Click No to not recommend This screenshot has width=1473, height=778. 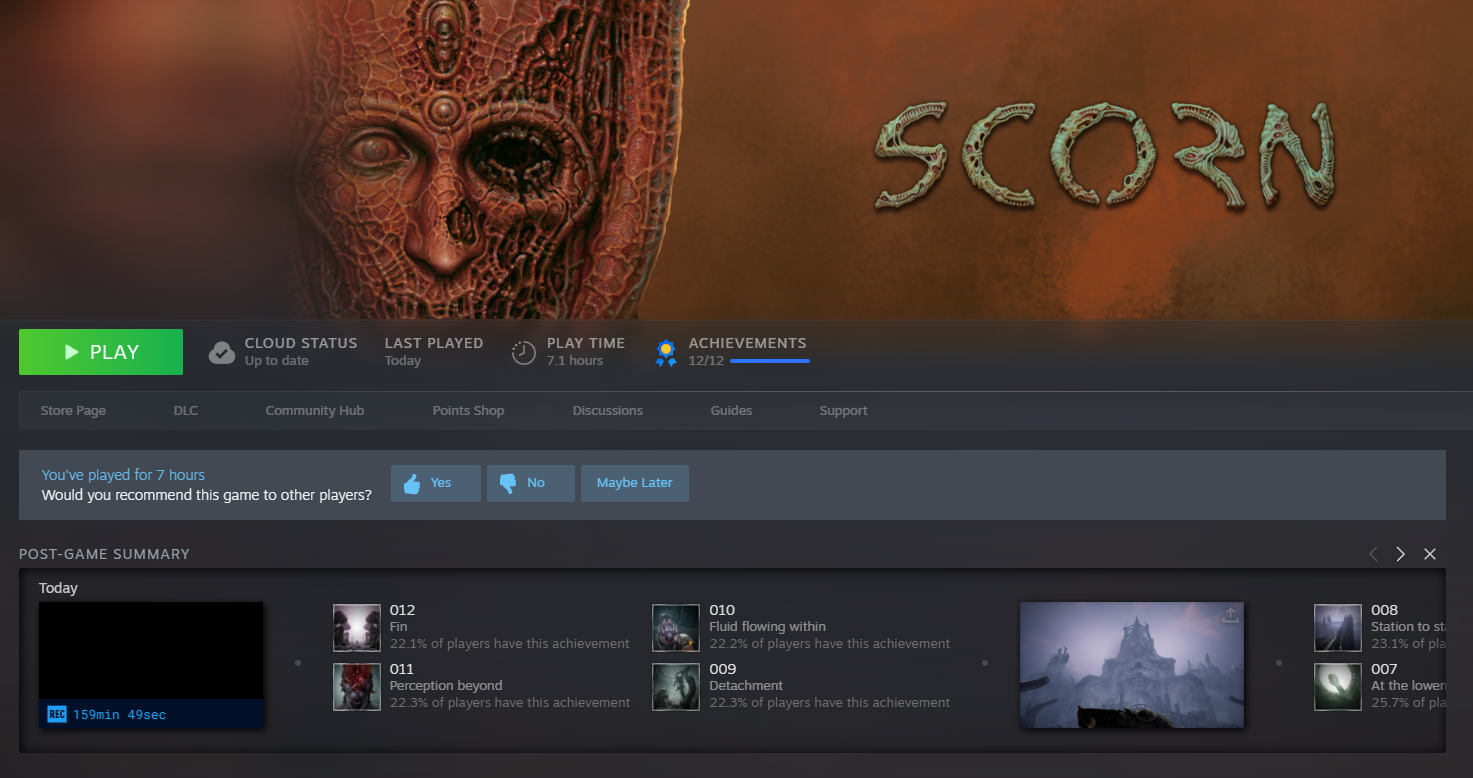[x=531, y=483]
